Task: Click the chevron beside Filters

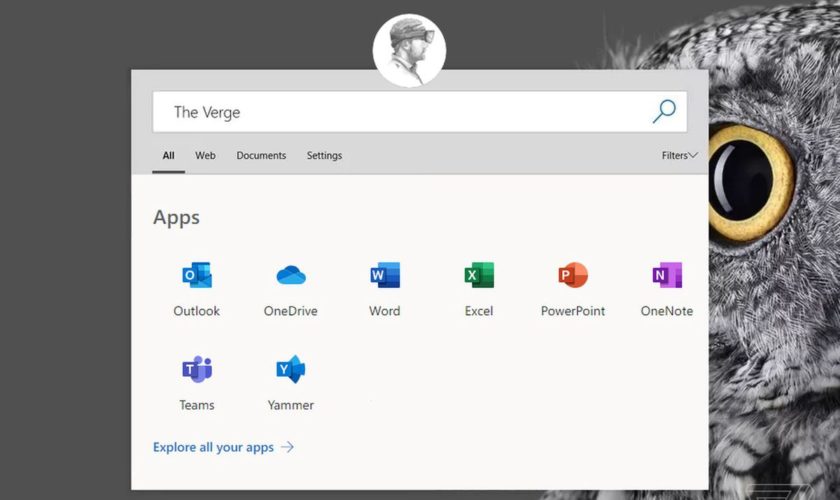Action: point(693,156)
